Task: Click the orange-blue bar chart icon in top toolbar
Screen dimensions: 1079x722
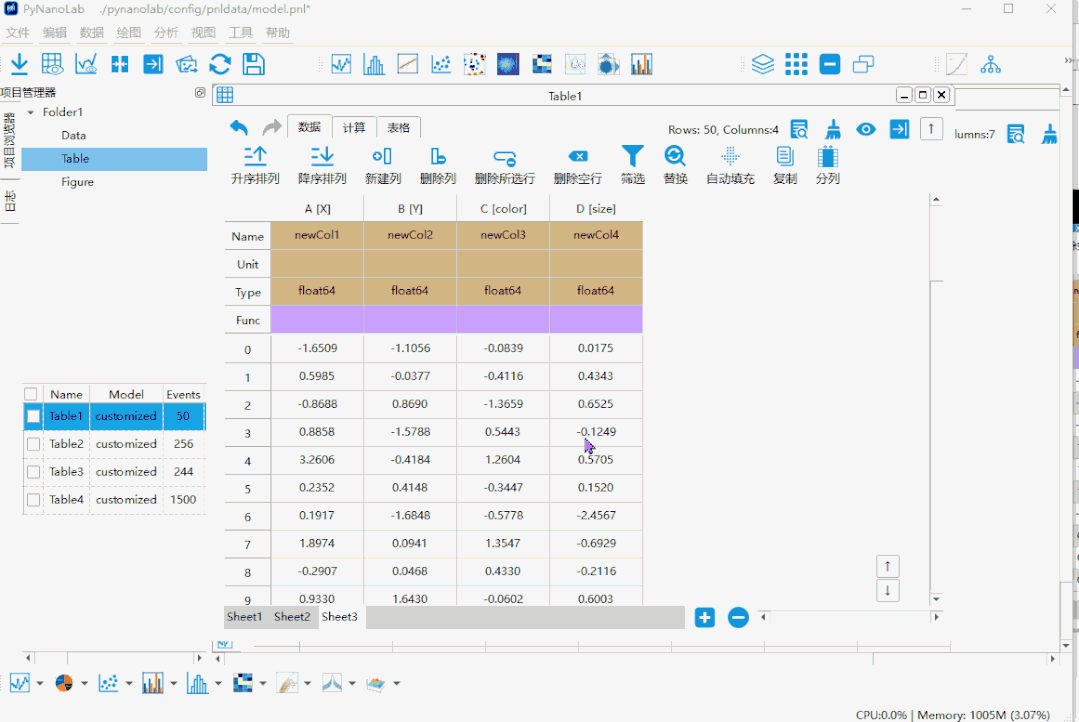Action: point(641,64)
